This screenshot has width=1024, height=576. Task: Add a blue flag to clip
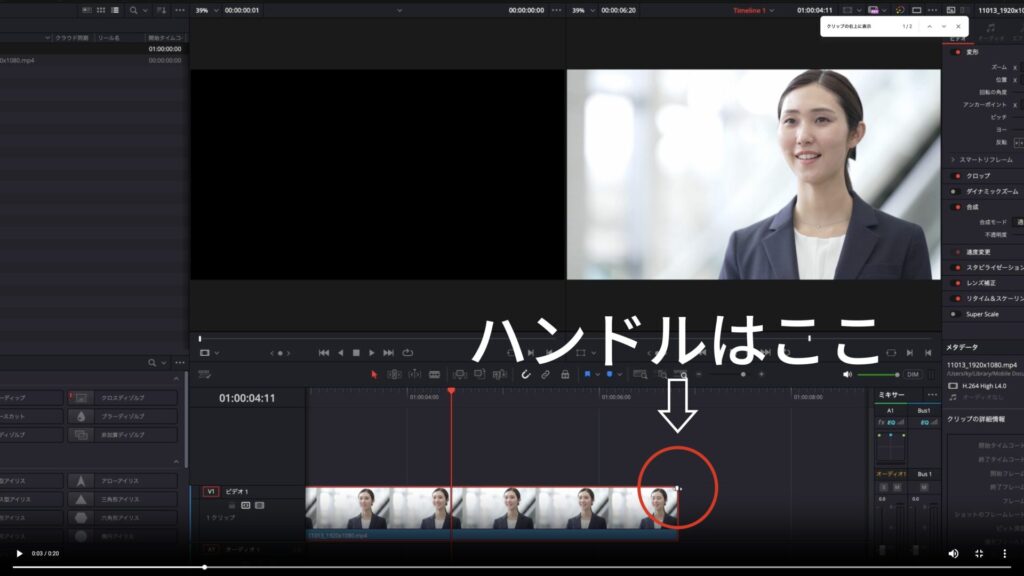[x=587, y=375]
